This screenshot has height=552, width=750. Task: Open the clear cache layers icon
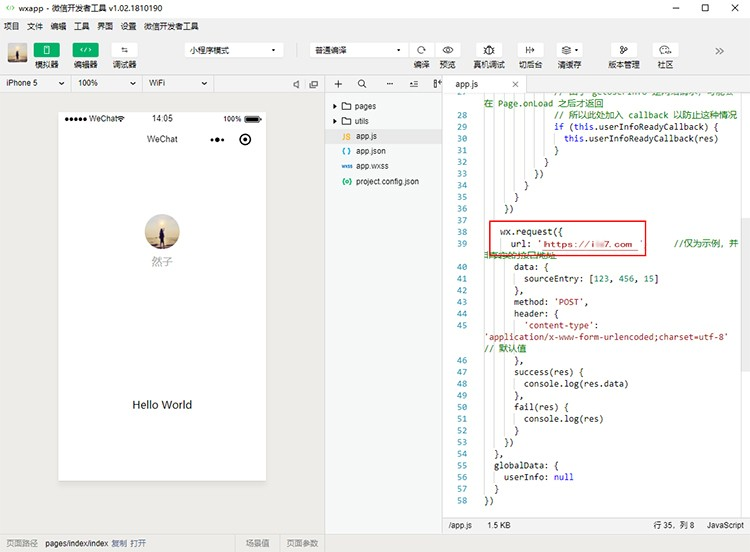569,50
